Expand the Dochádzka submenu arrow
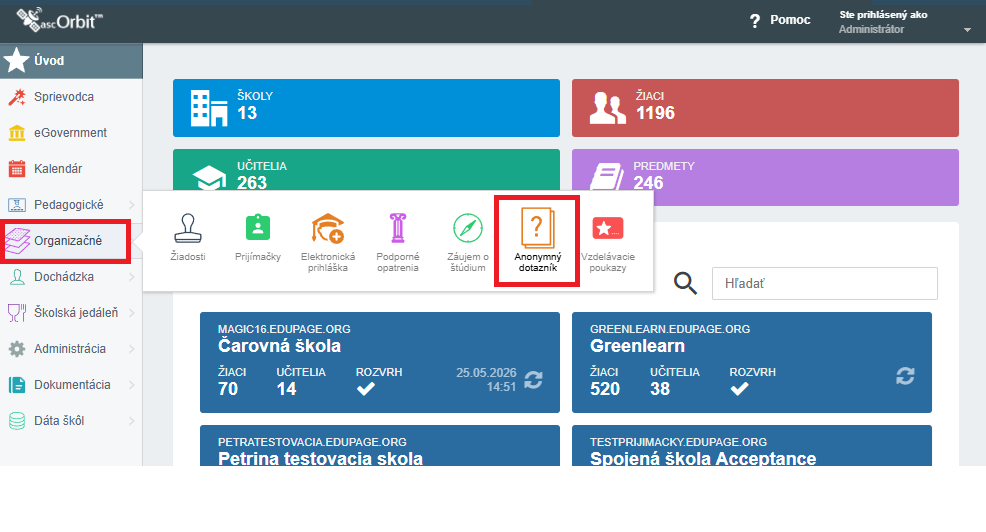 (131, 277)
